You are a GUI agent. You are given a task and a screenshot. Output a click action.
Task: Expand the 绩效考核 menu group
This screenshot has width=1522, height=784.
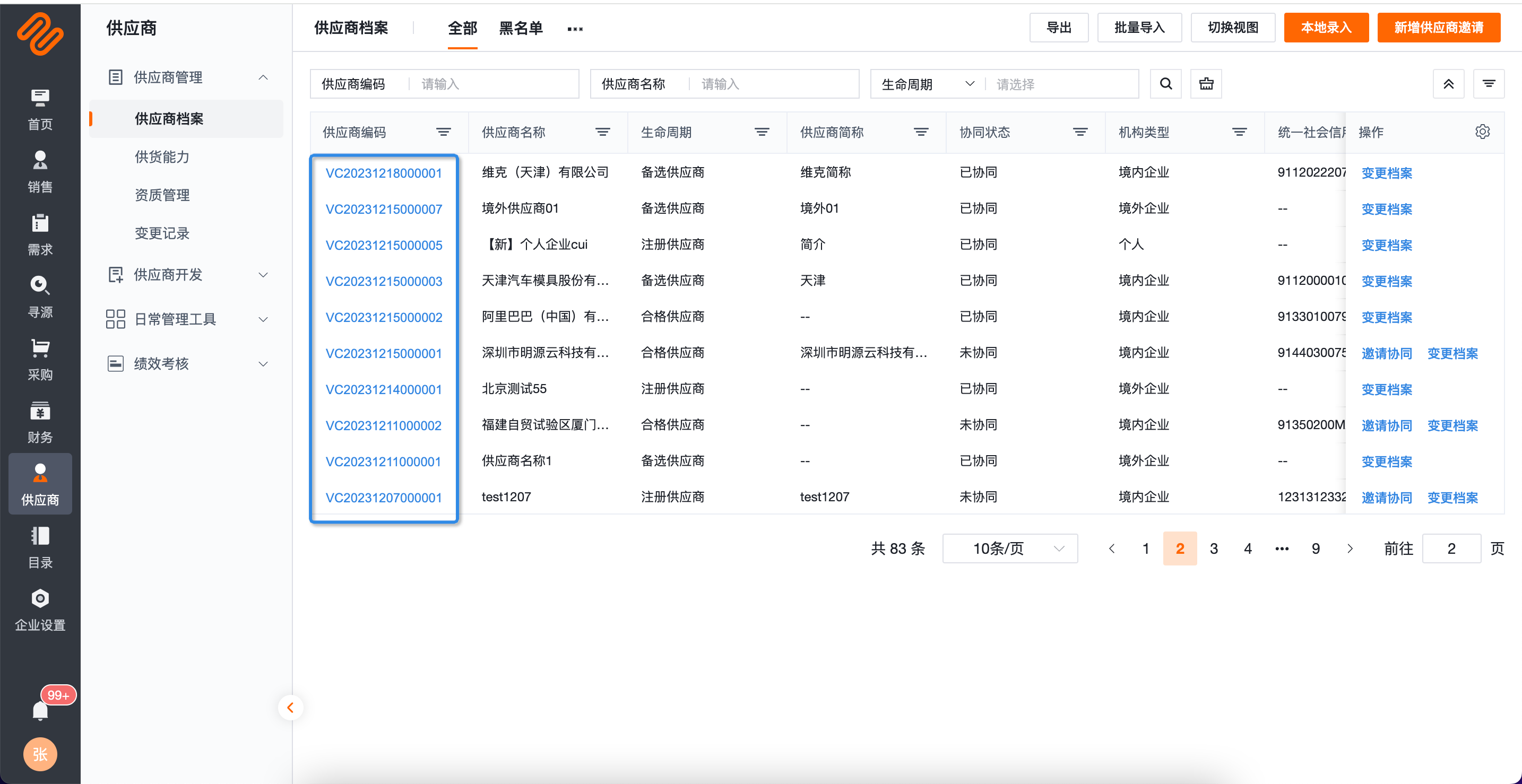264,364
